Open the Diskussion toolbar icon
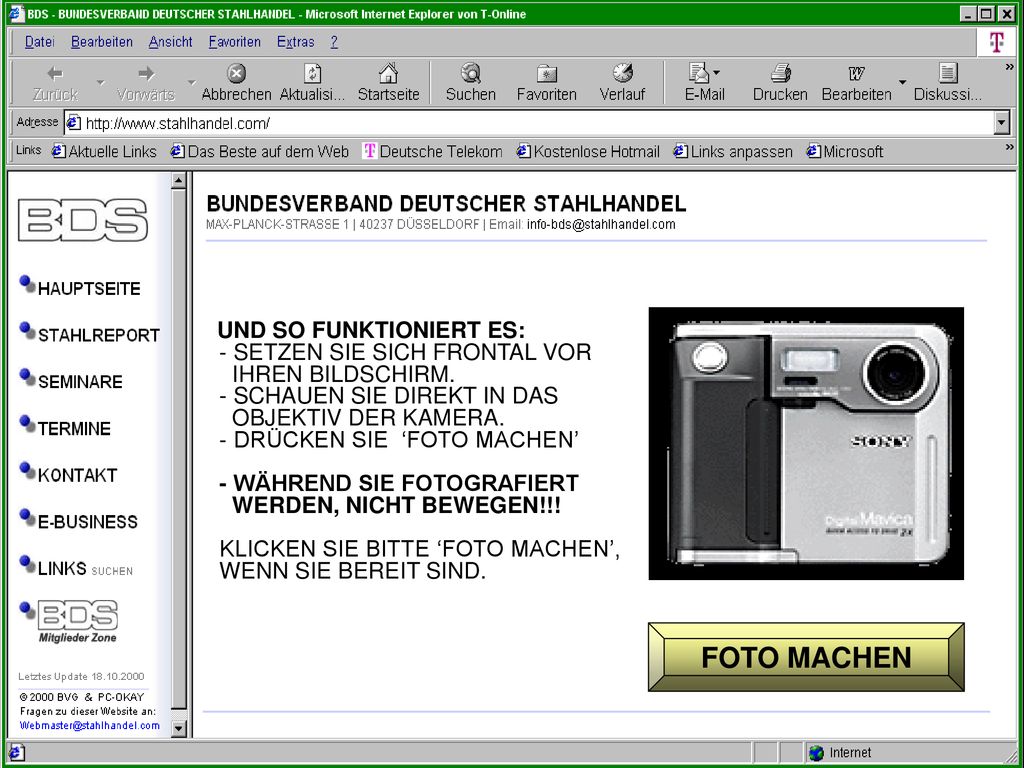The image size is (1024, 768). (x=948, y=73)
